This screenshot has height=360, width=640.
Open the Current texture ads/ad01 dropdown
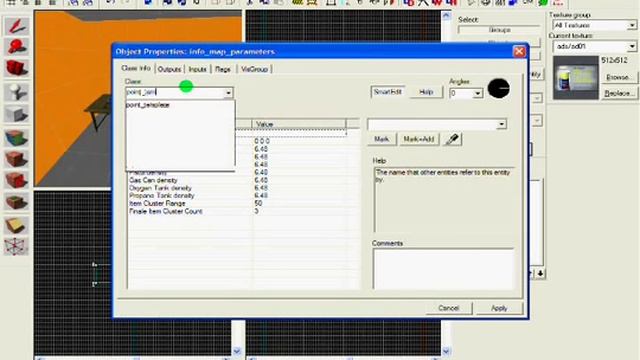(x=631, y=46)
